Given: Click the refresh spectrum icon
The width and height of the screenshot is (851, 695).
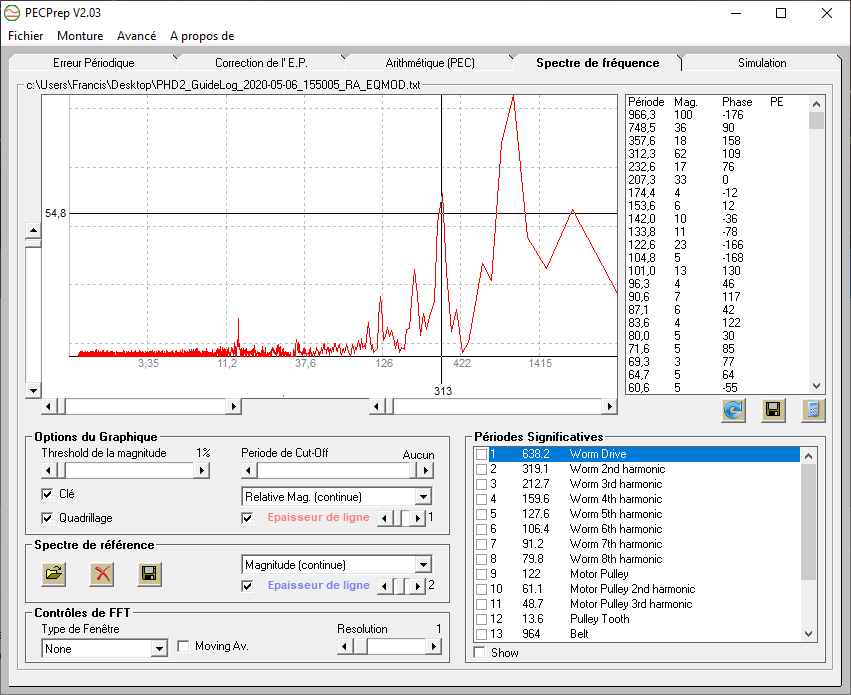Looking at the screenshot, I should coord(733,410).
